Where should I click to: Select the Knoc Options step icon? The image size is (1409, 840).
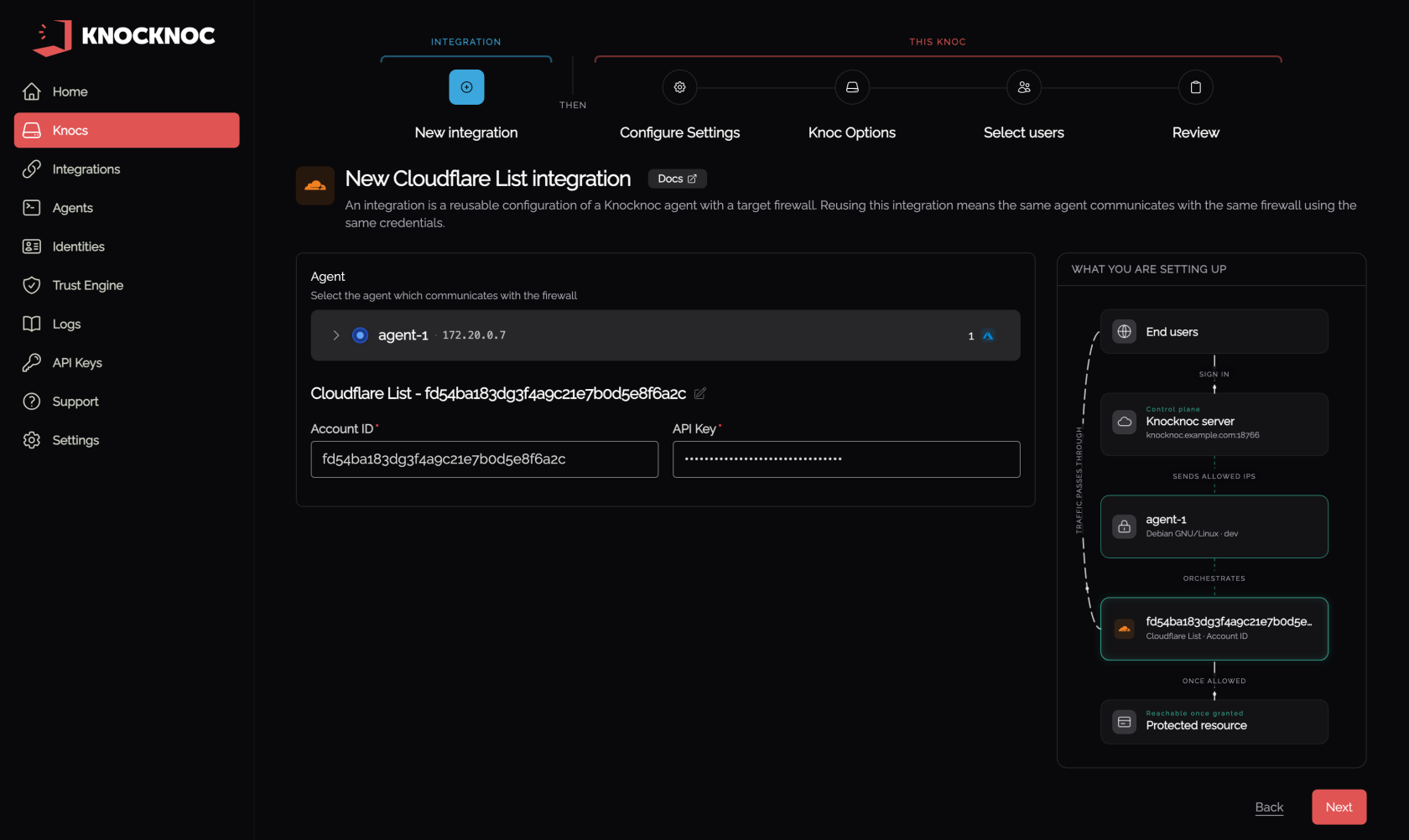click(x=852, y=87)
